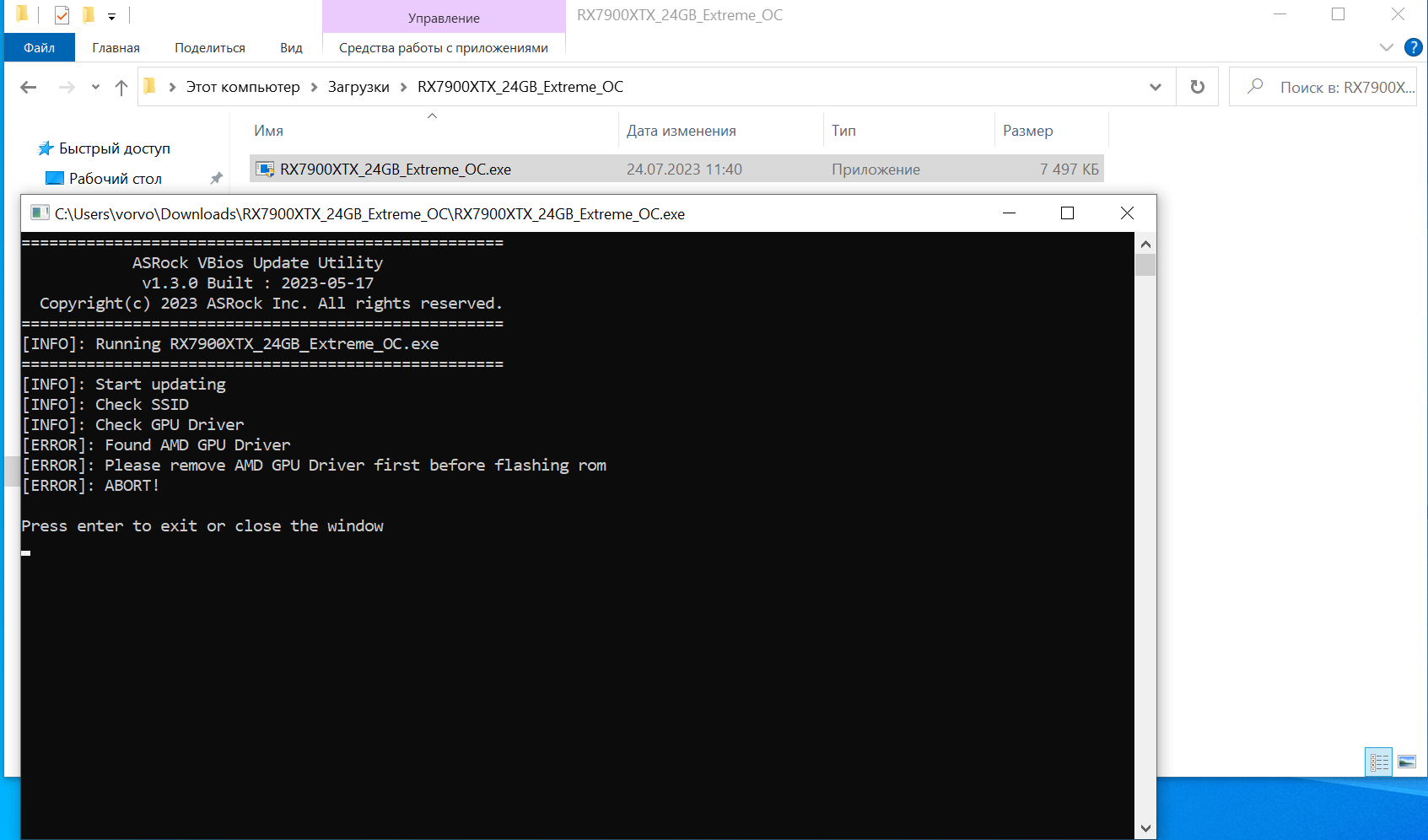Click 'ASRock VBios Update Utility' title text

pos(257,263)
